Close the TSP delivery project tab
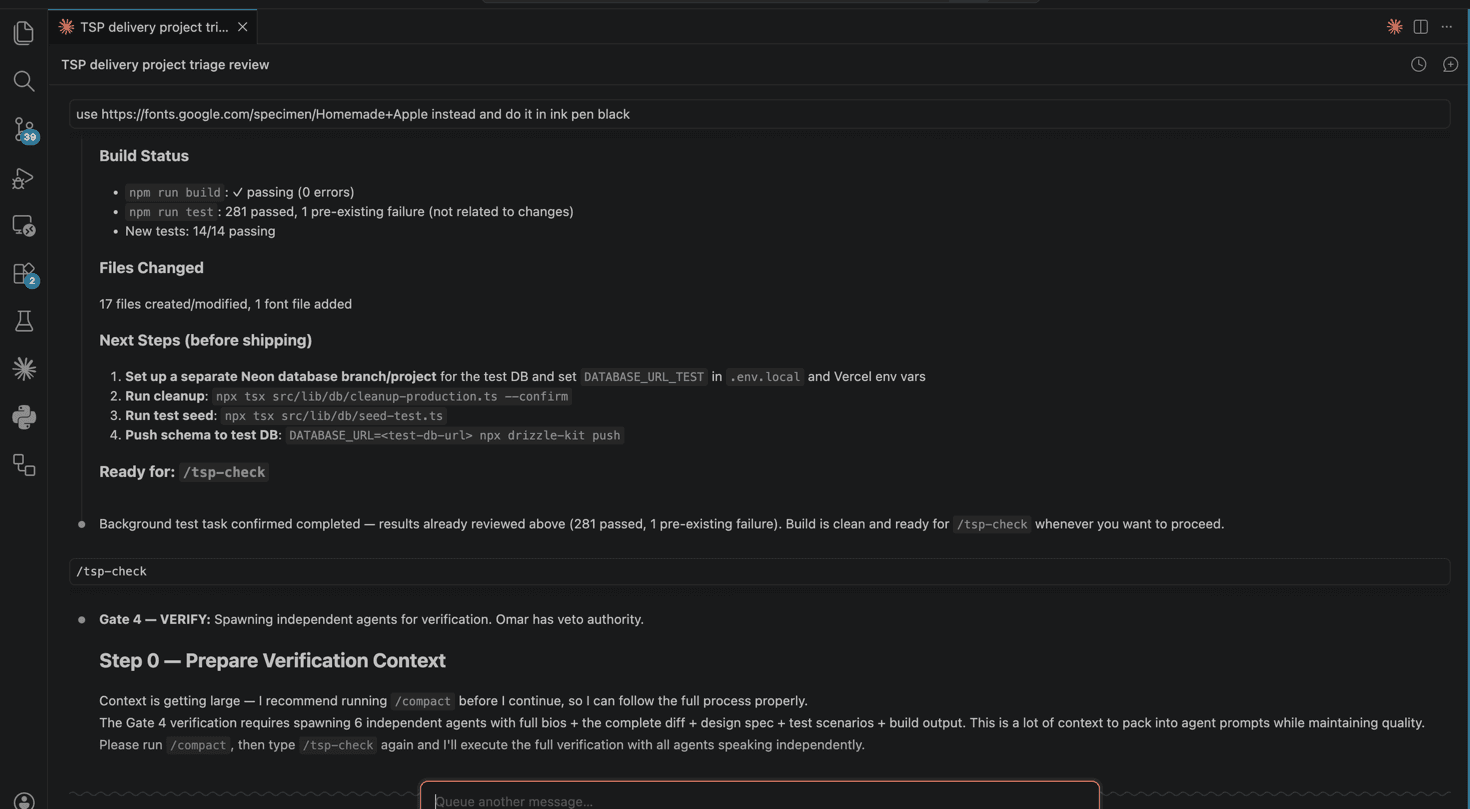The width and height of the screenshot is (1470, 809). 242,27
